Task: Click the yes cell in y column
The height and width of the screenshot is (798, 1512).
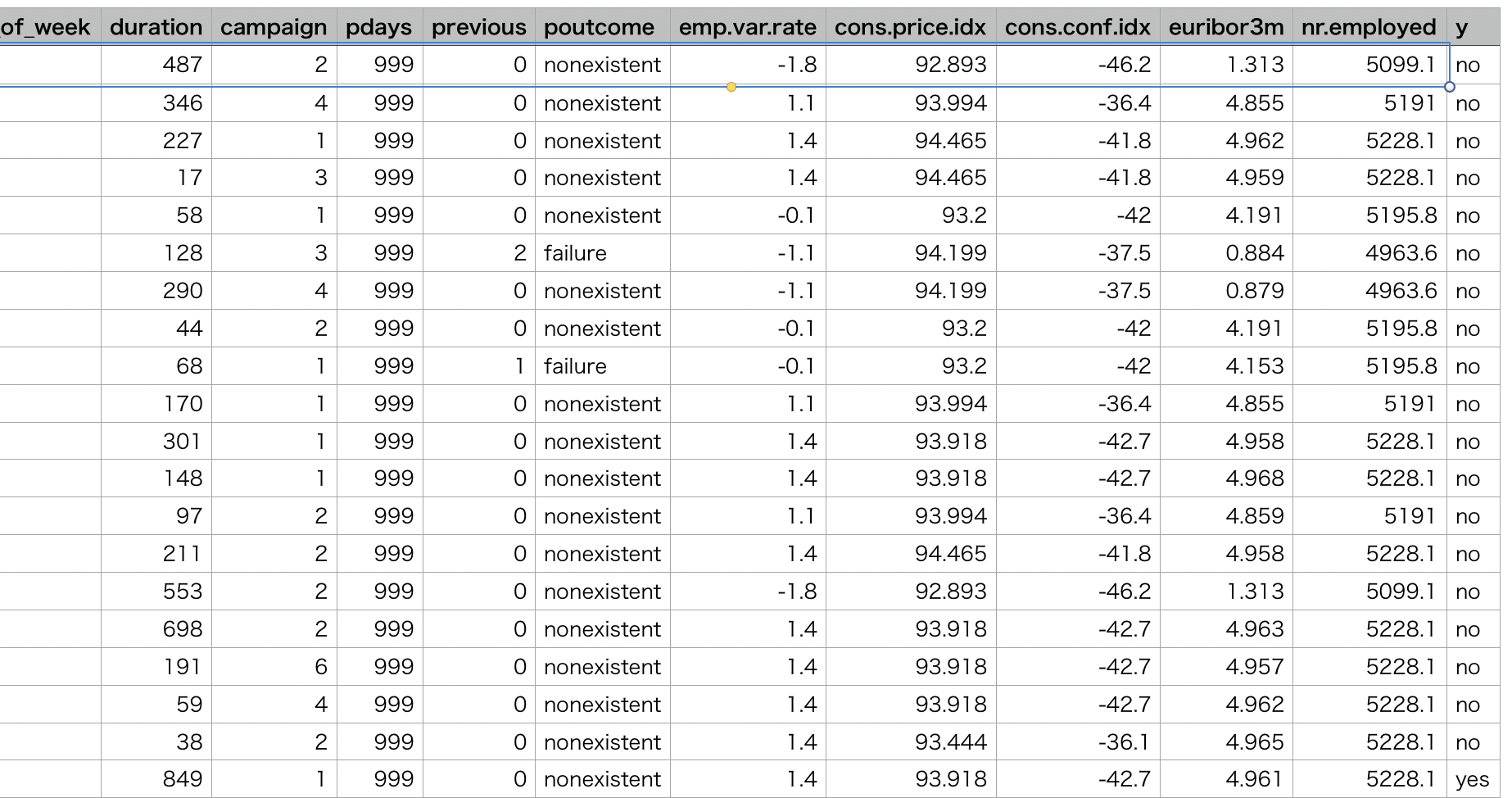Action: click(x=1474, y=779)
